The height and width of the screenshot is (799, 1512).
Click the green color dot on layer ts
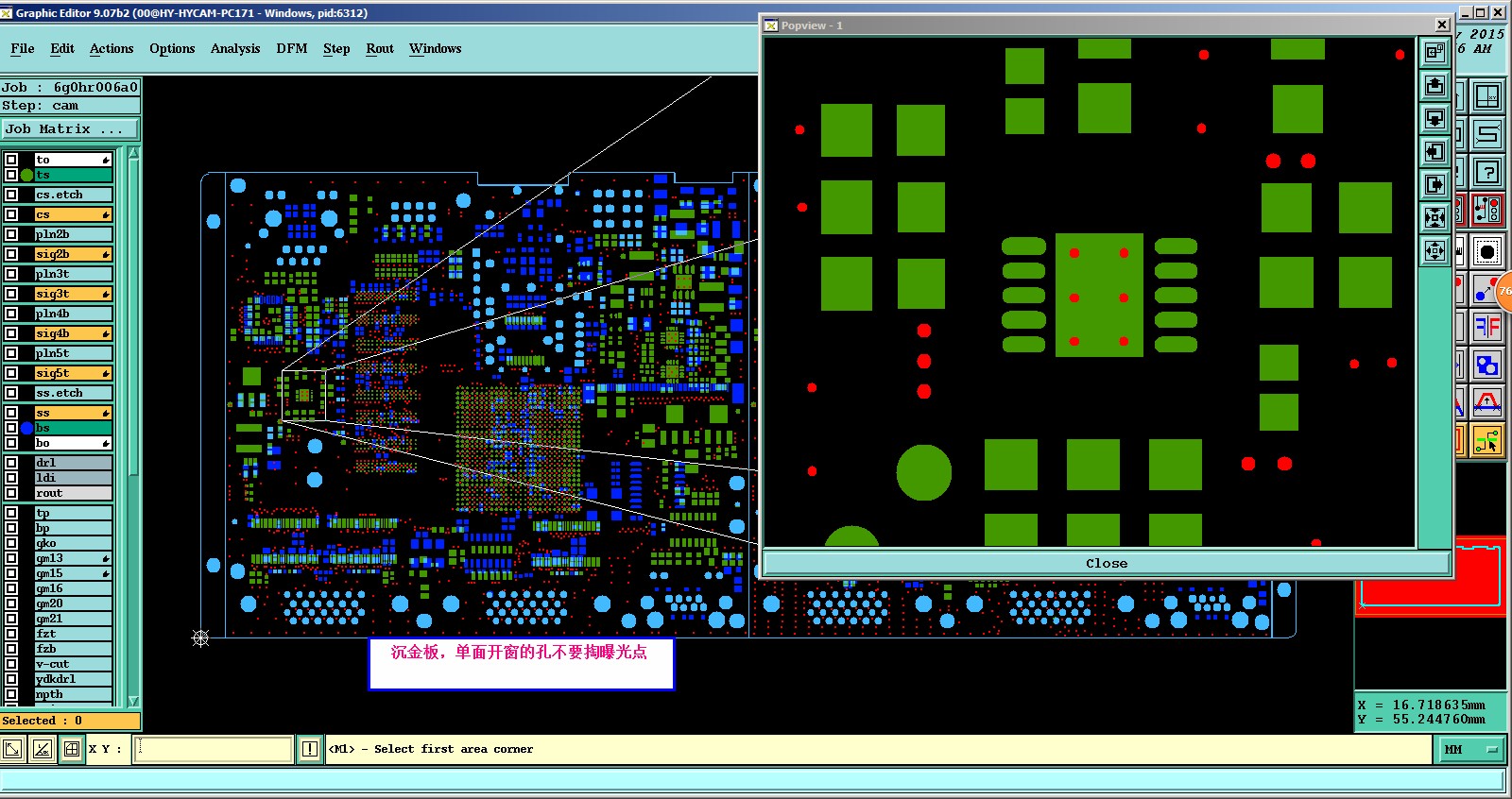tap(26, 175)
